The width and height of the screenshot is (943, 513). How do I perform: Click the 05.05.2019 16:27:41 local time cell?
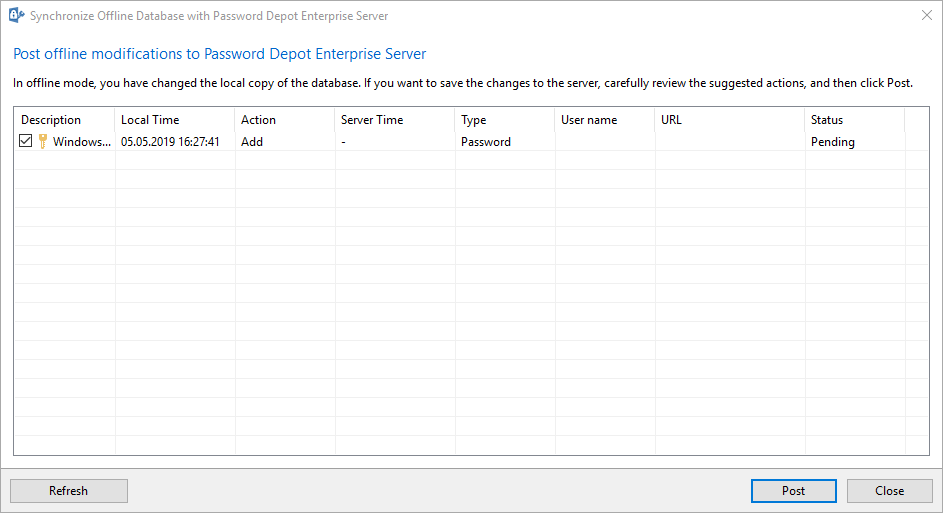click(170, 142)
